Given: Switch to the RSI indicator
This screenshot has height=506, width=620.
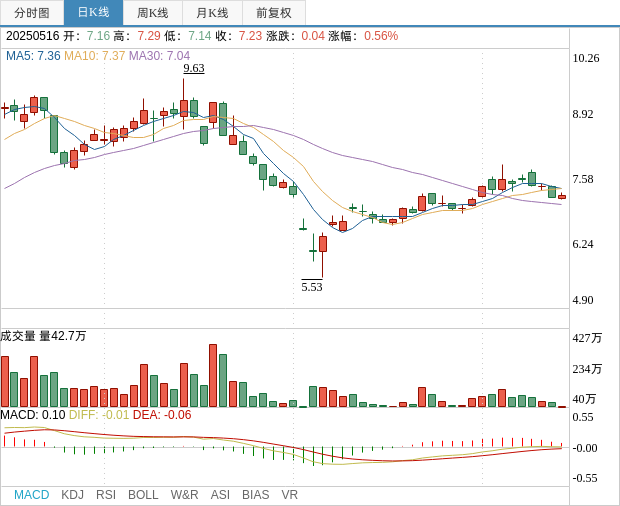Looking at the screenshot, I should tap(106, 495).
